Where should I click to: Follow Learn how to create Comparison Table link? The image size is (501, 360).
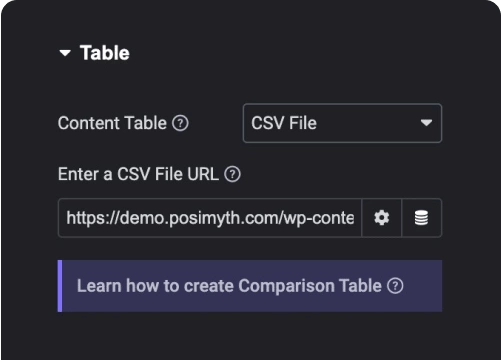[x=229, y=286]
